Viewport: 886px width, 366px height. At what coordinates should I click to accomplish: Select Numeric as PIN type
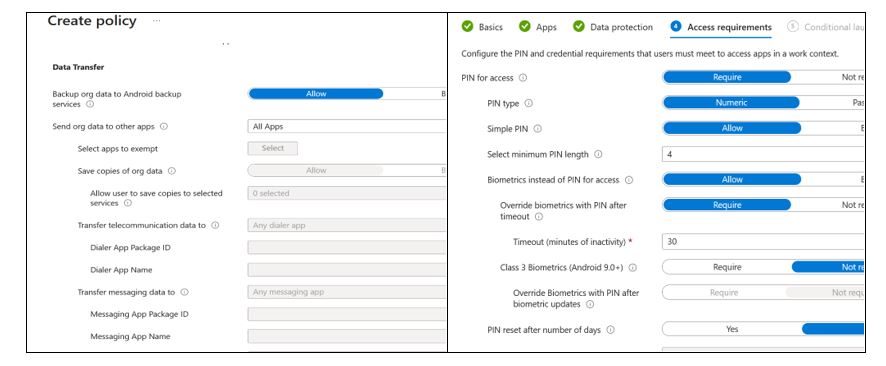point(731,103)
